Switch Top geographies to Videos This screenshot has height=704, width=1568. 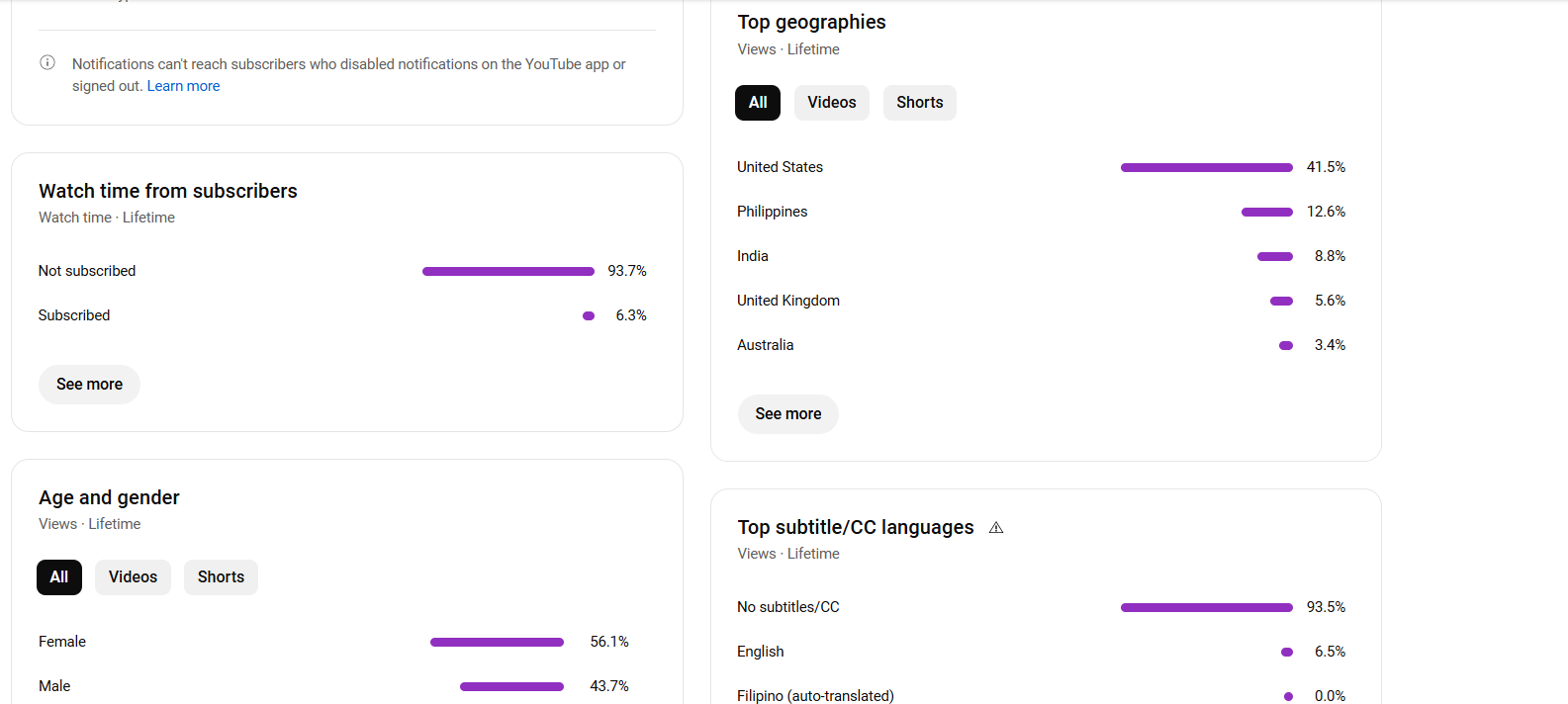(832, 103)
